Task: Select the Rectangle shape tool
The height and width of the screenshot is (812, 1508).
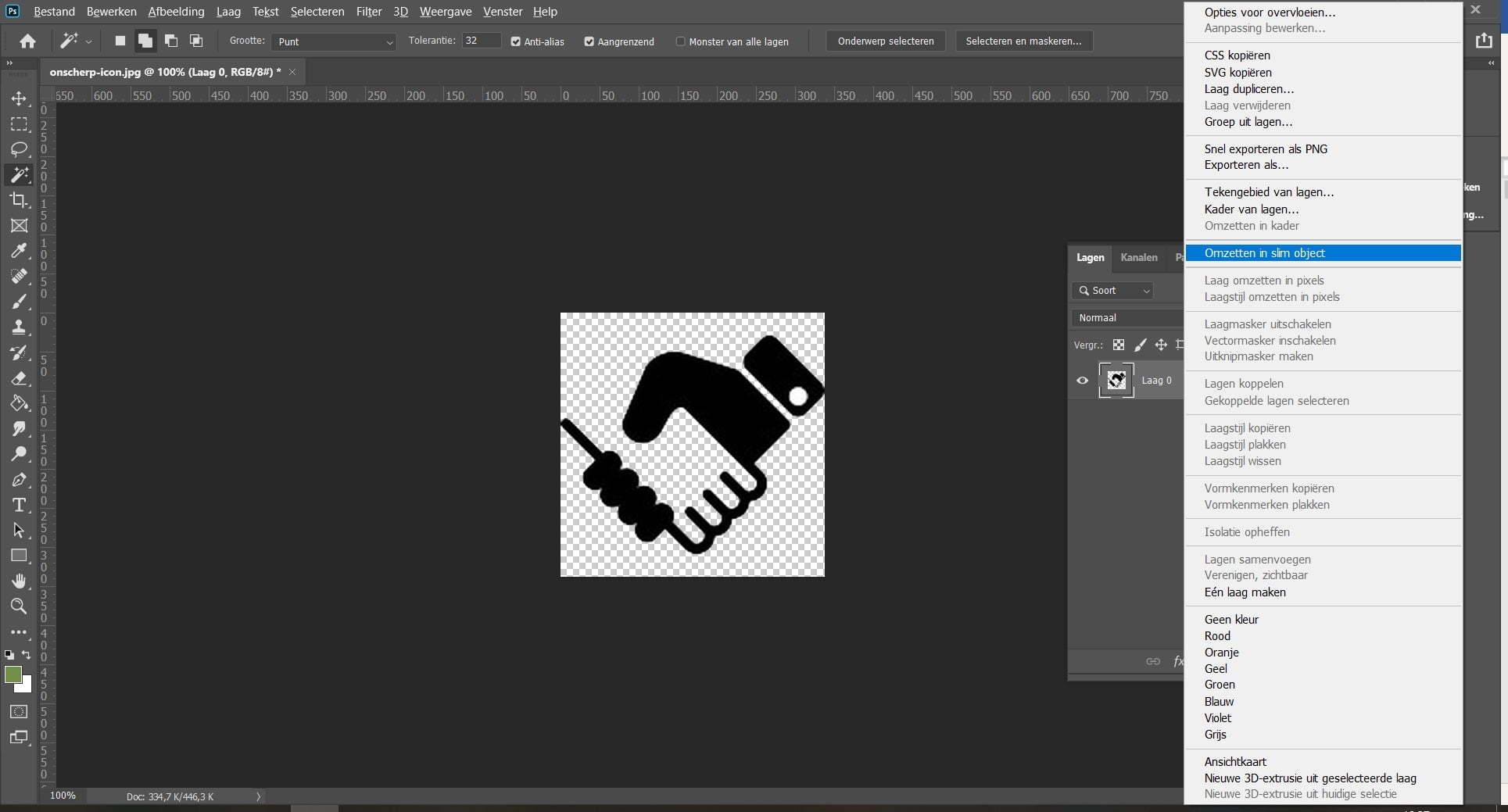Action: click(x=19, y=556)
